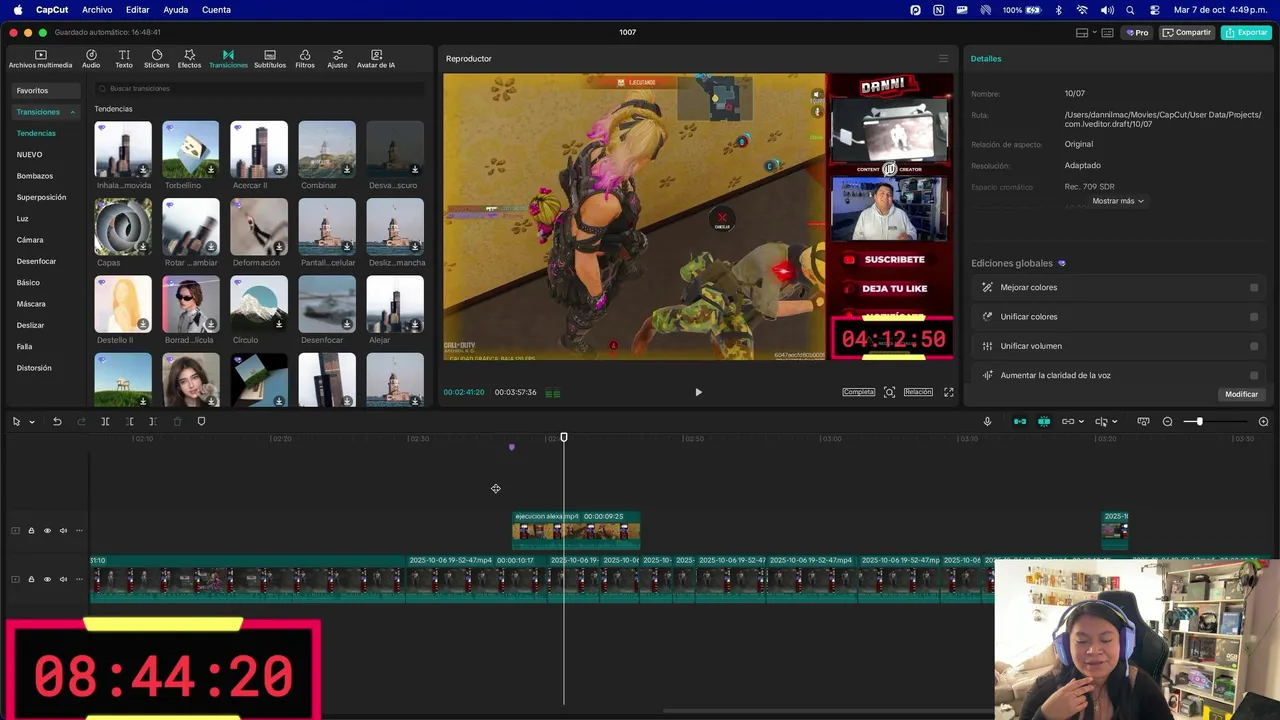Open the Completa quality dropdown

(859, 392)
